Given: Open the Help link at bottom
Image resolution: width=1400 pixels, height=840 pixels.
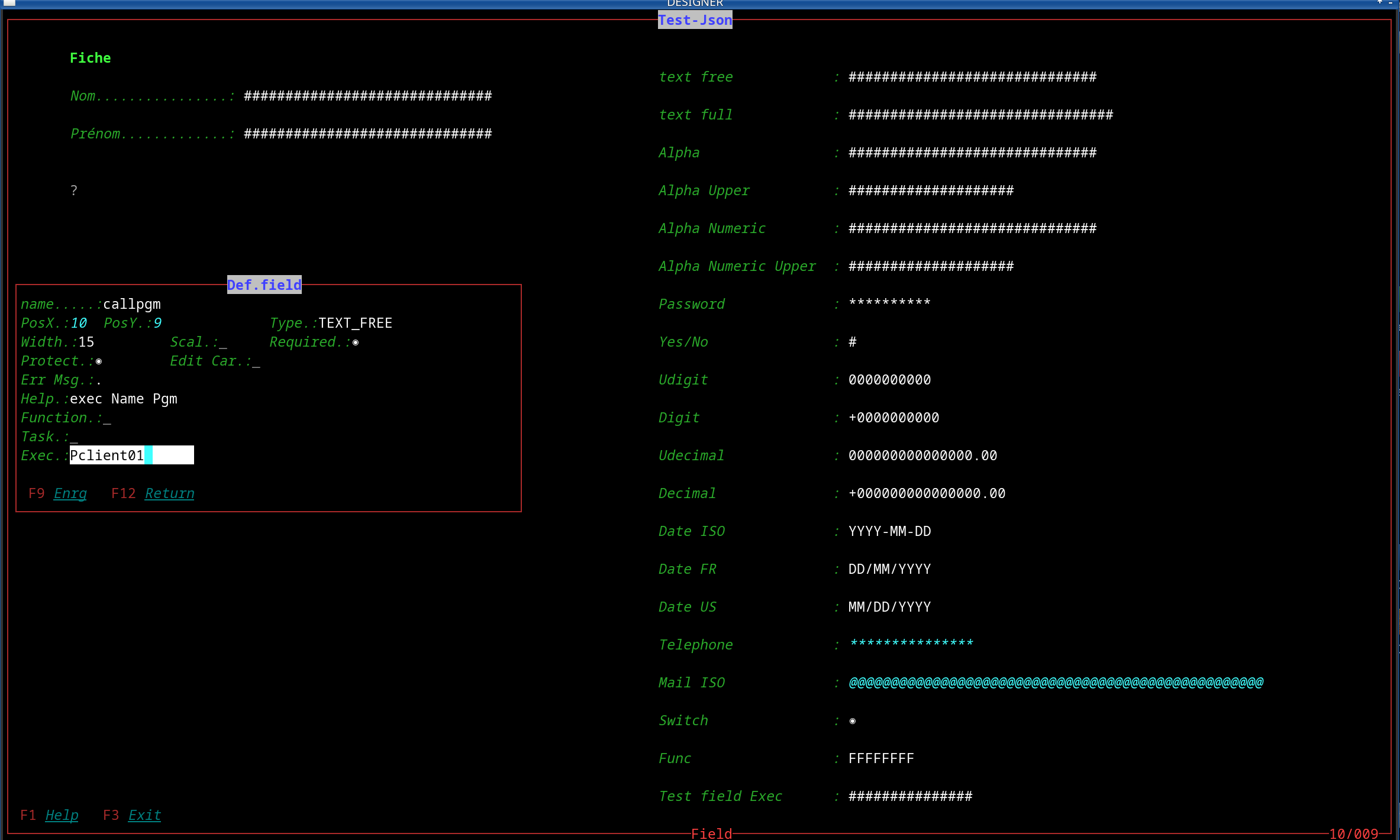Looking at the screenshot, I should 62,815.
